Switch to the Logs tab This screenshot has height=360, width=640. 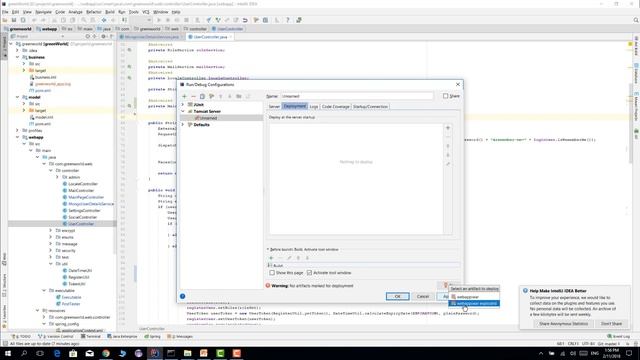tap(313, 107)
